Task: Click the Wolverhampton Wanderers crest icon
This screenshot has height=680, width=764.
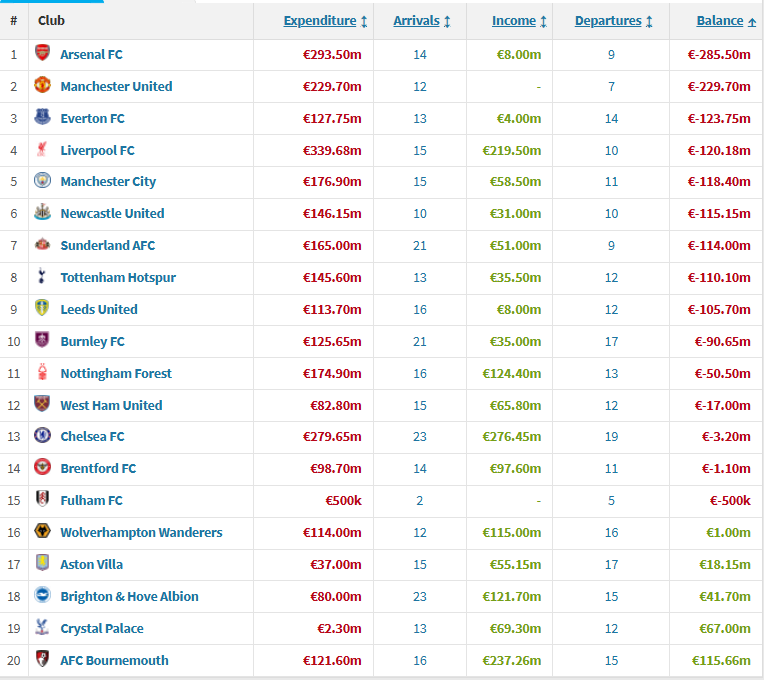Action: pos(42,531)
